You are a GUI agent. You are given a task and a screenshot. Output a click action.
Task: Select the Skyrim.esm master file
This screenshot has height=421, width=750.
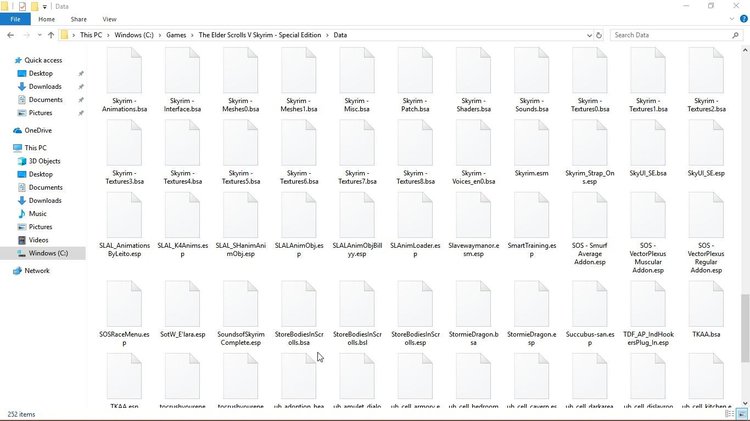531,149
